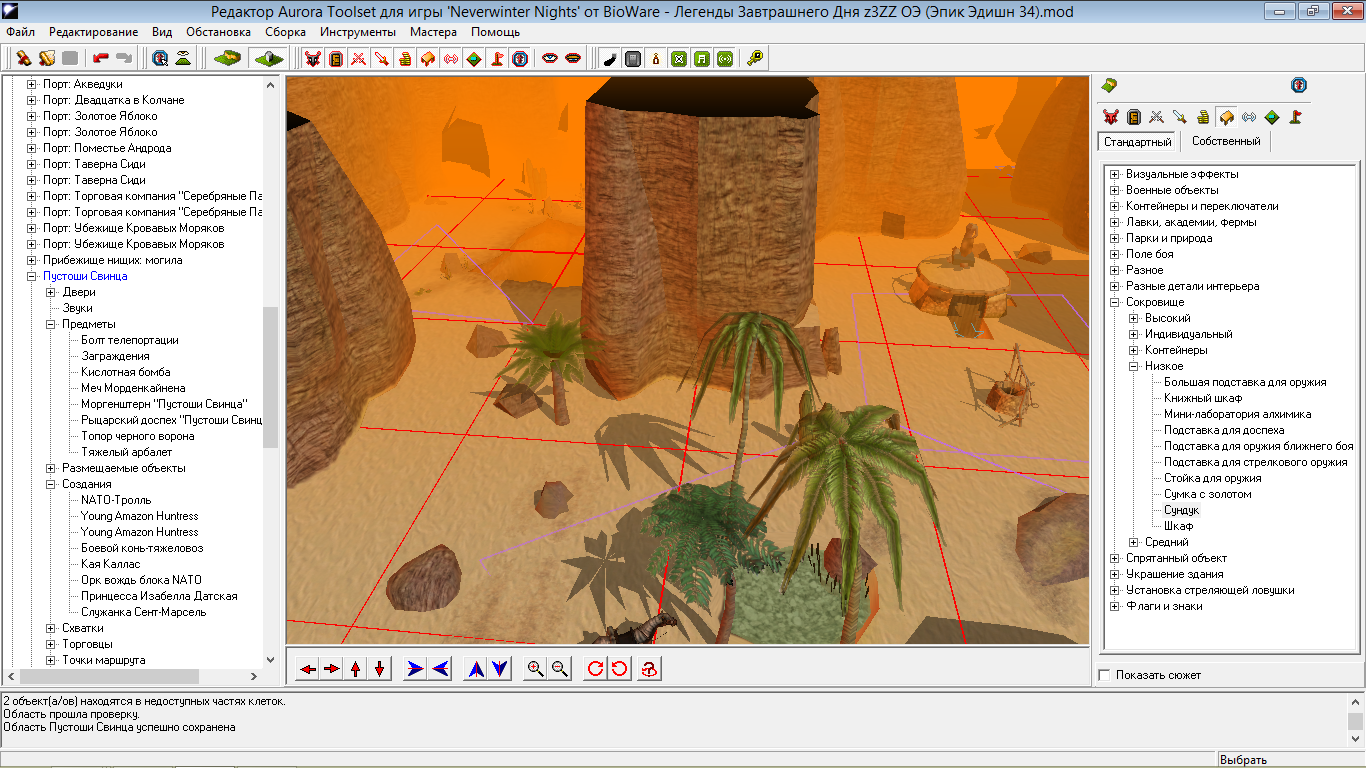Click the blue upward pitch camera arrow

click(x=476, y=669)
